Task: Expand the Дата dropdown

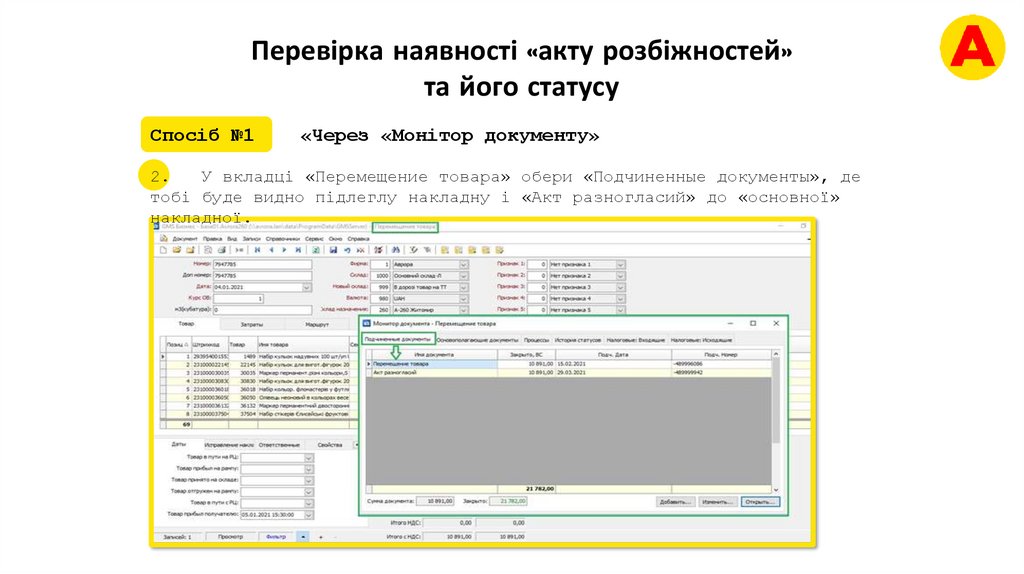Action: pos(306,287)
